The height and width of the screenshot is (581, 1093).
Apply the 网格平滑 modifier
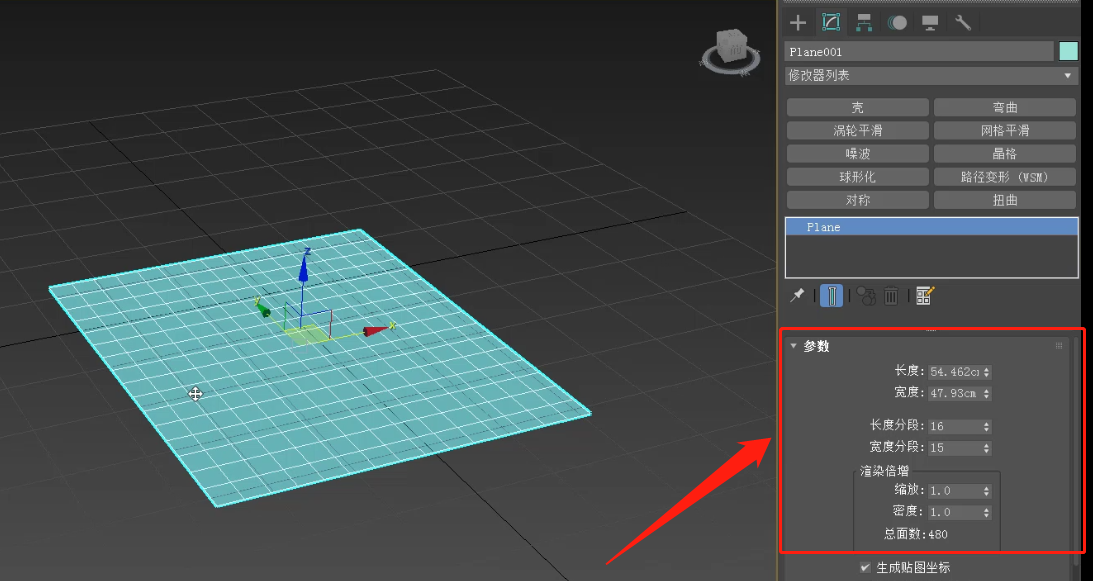(x=1004, y=130)
